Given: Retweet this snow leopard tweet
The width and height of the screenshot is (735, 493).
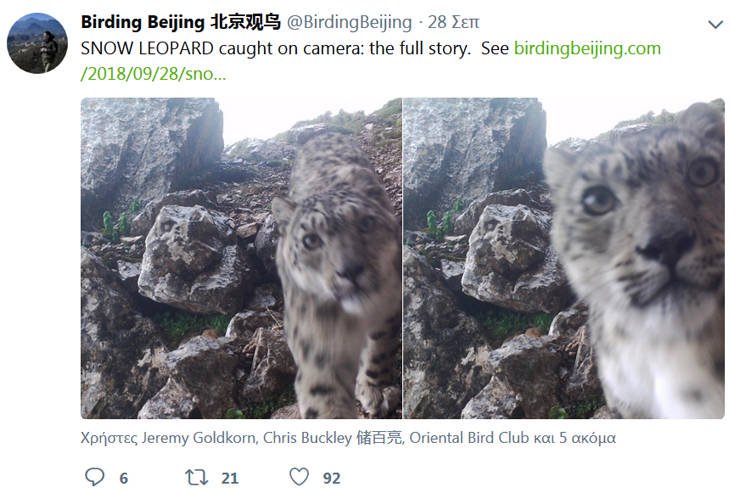Looking at the screenshot, I should point(196,477).
